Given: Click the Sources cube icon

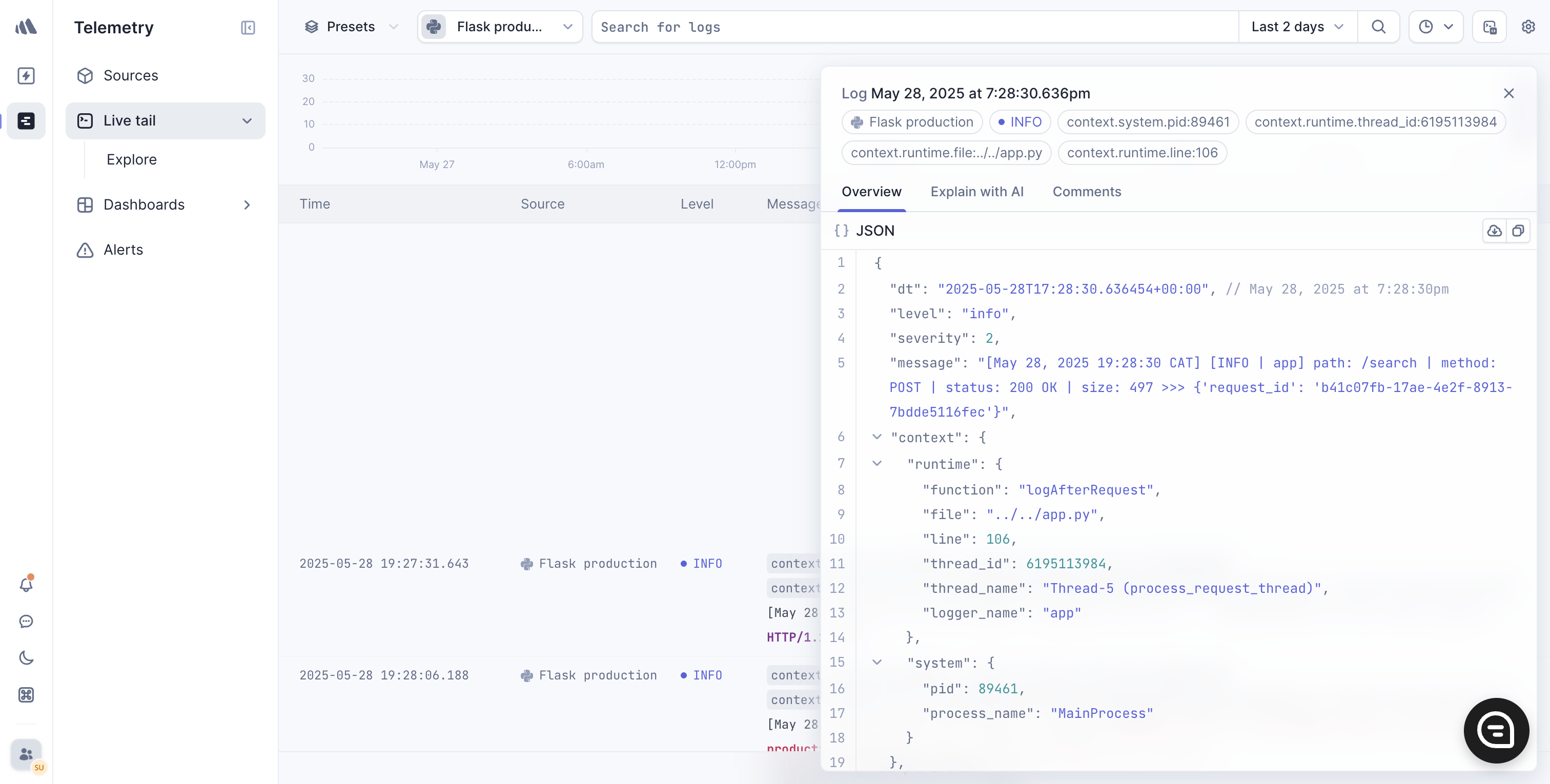Looking at the screenshot, I should [x=85, y=76].
